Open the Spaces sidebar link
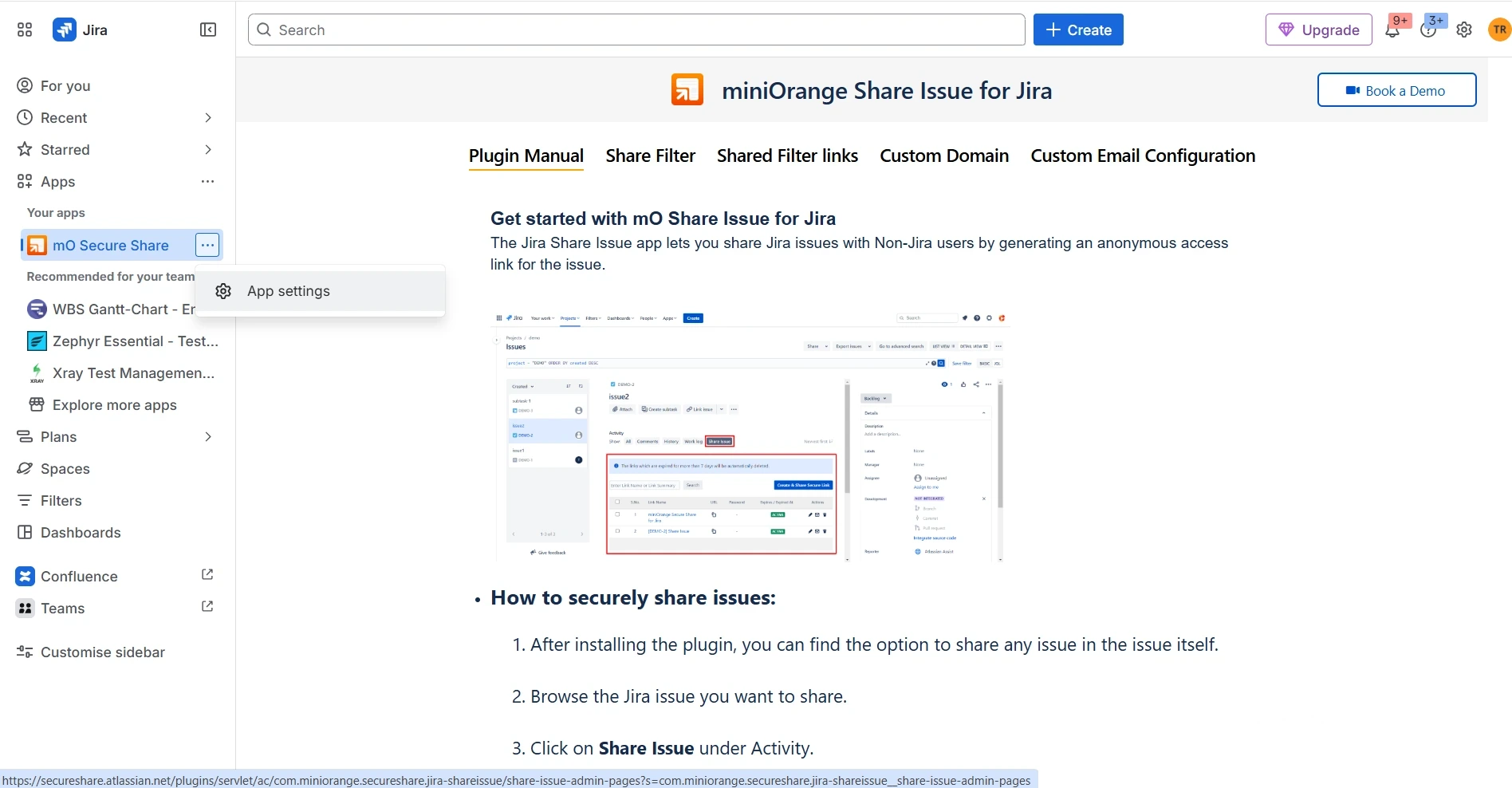This screenshot has width=1512, height=788. click(65, 468)
